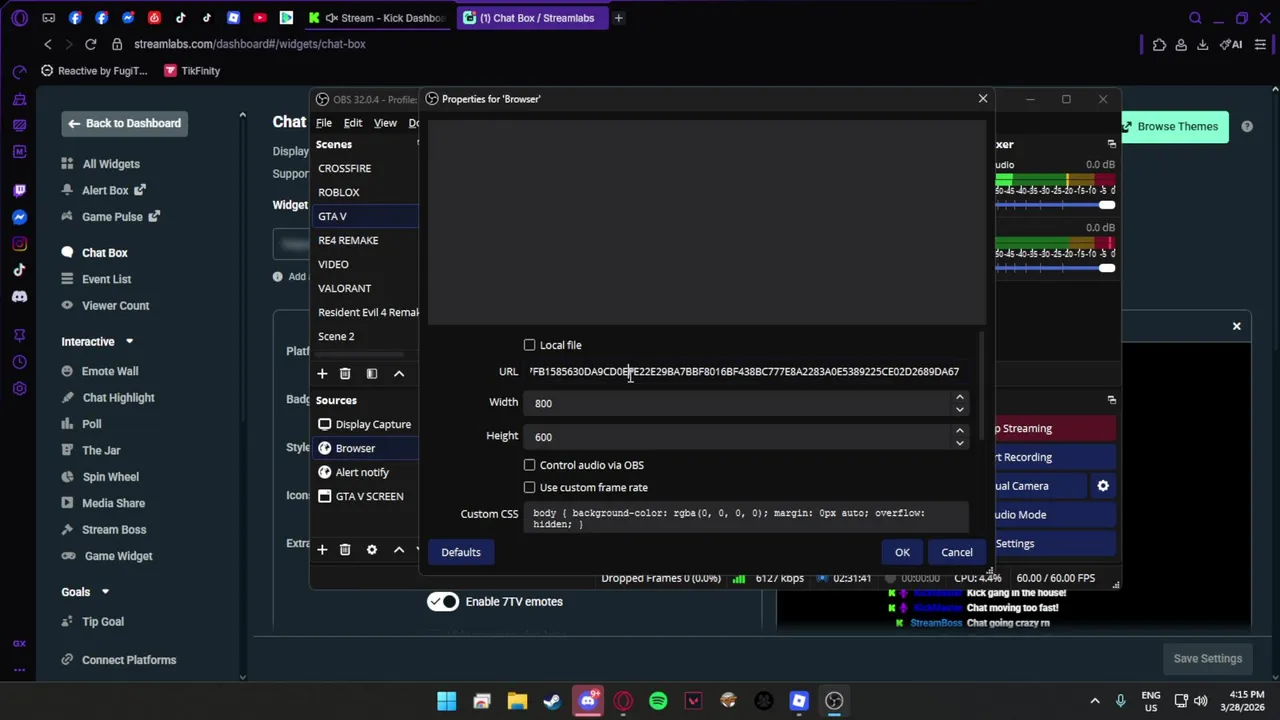
Task: Go back in browser history
Action: tap(47, 44)
